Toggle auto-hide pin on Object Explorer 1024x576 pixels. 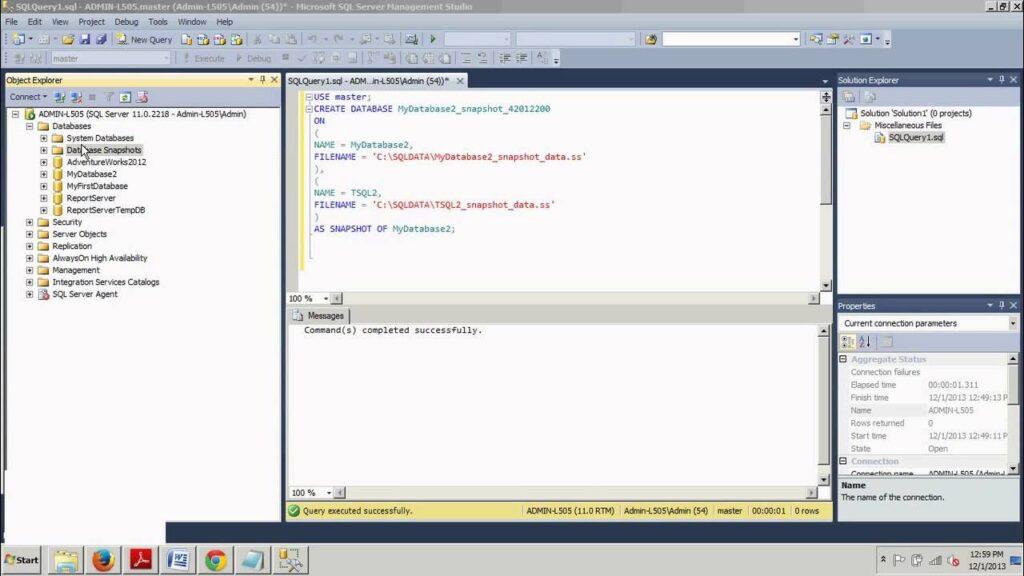click(x=264, y=80)
